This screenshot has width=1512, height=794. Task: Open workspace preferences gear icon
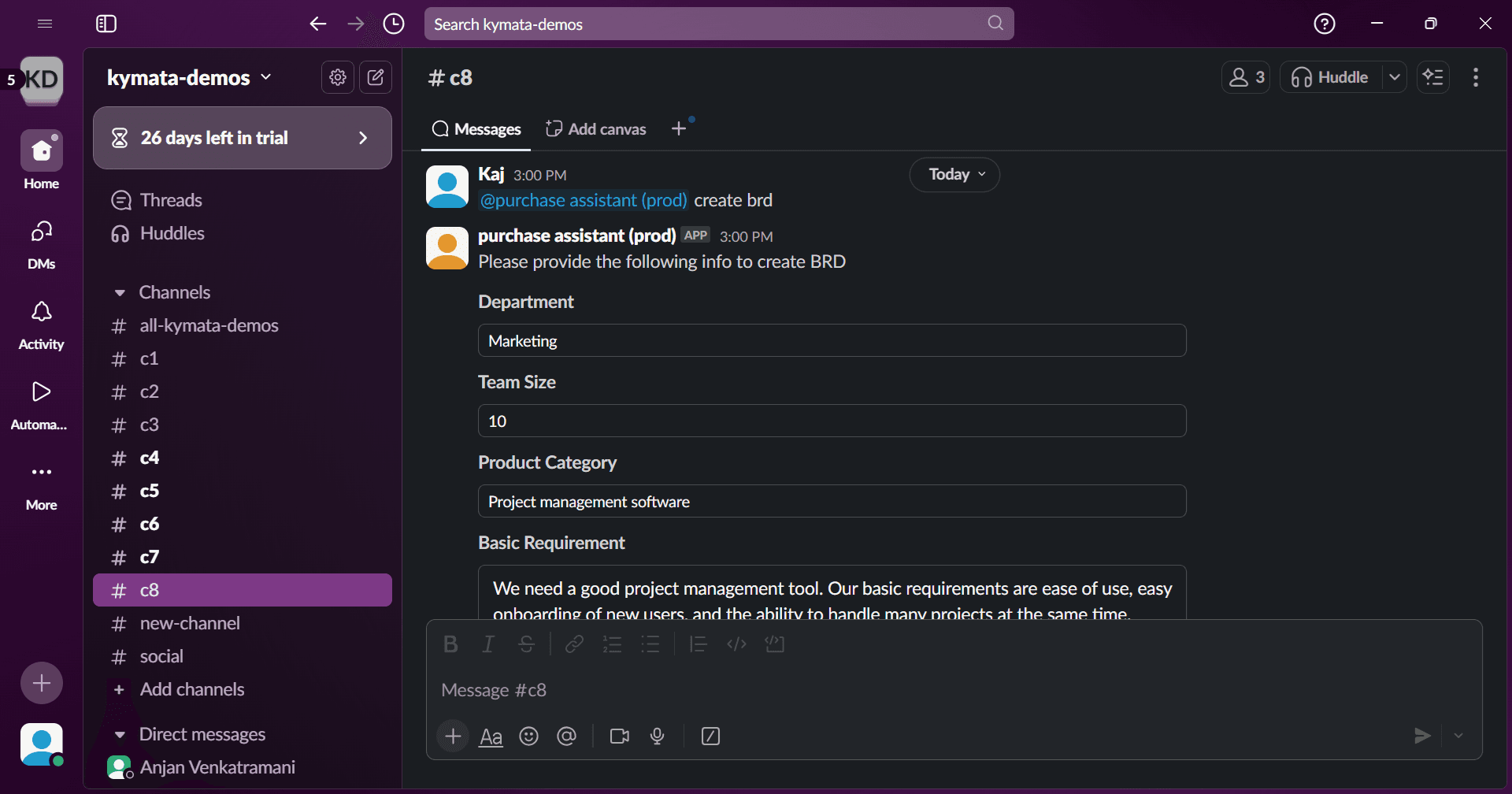click(338, 77)
